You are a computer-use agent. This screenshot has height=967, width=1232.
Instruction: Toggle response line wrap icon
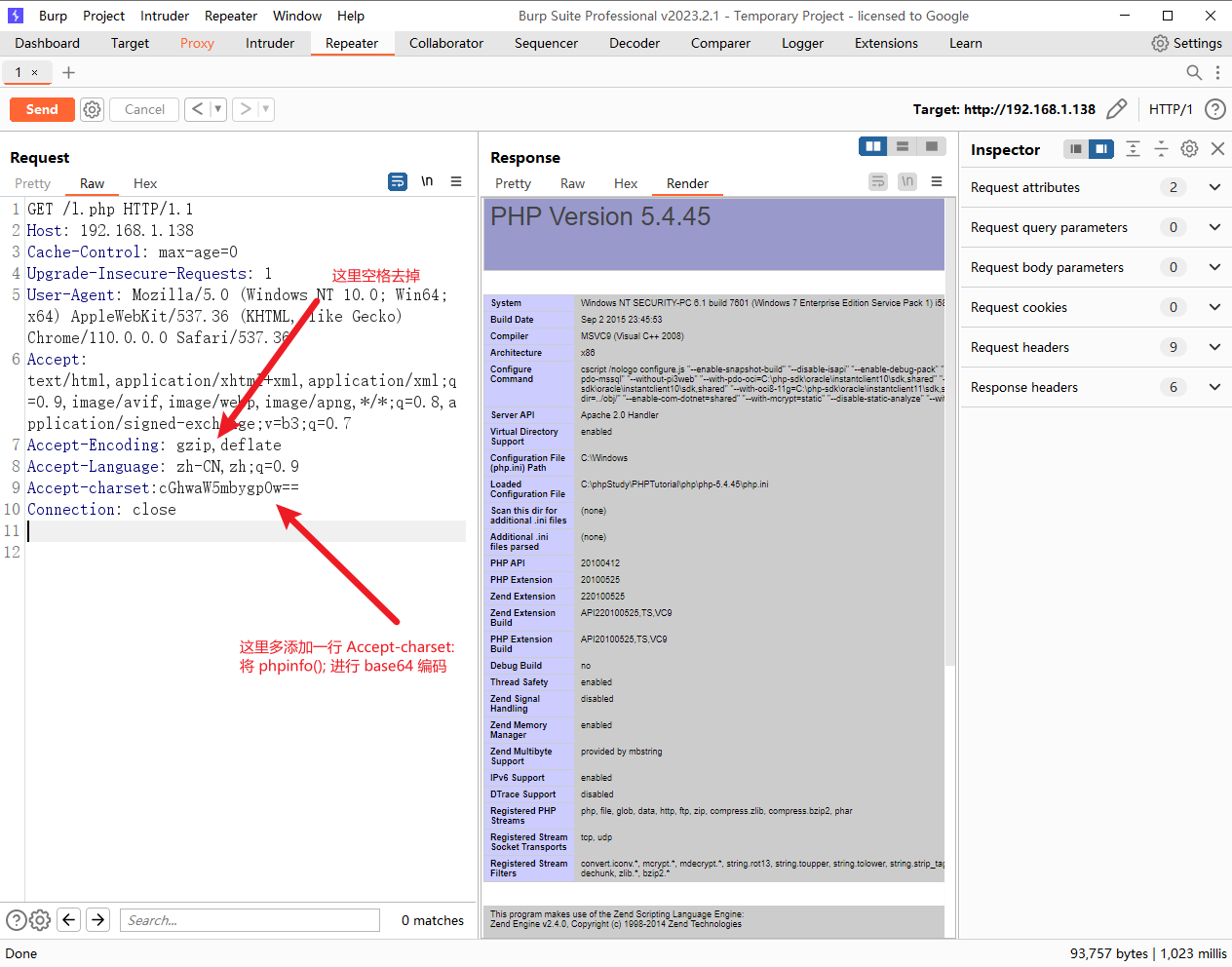tap(878, 181)
